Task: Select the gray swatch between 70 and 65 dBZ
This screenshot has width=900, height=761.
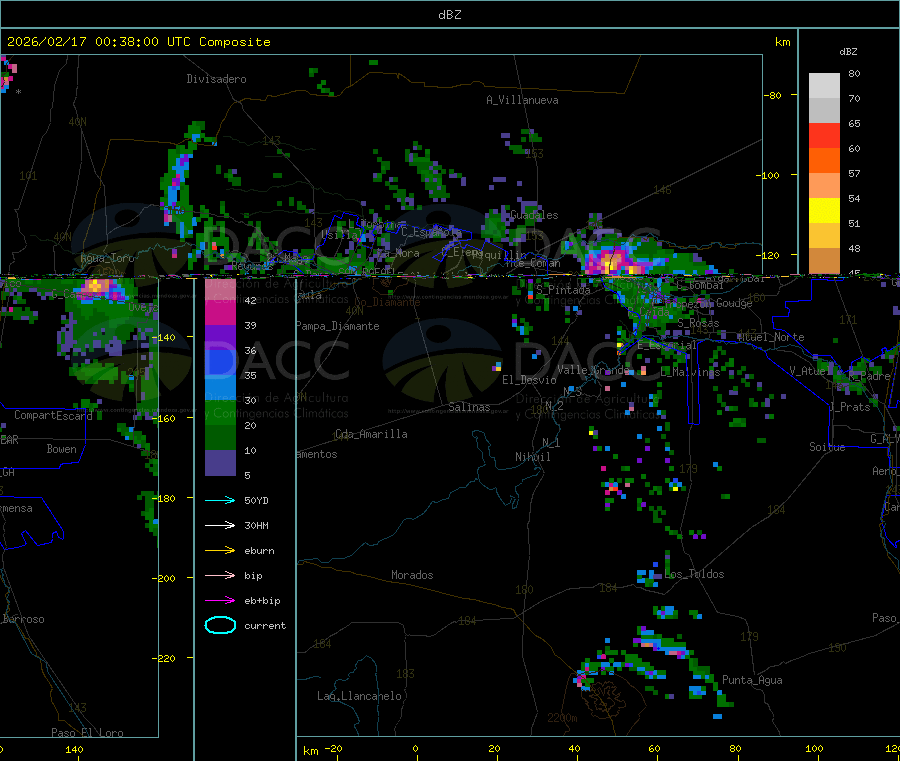Action: (x=824, y=111)
